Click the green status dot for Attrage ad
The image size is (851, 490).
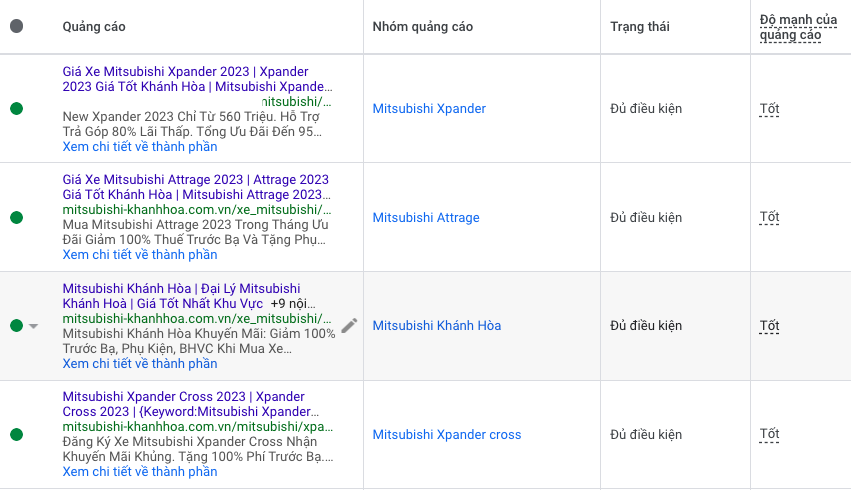[x=16, y=217]
